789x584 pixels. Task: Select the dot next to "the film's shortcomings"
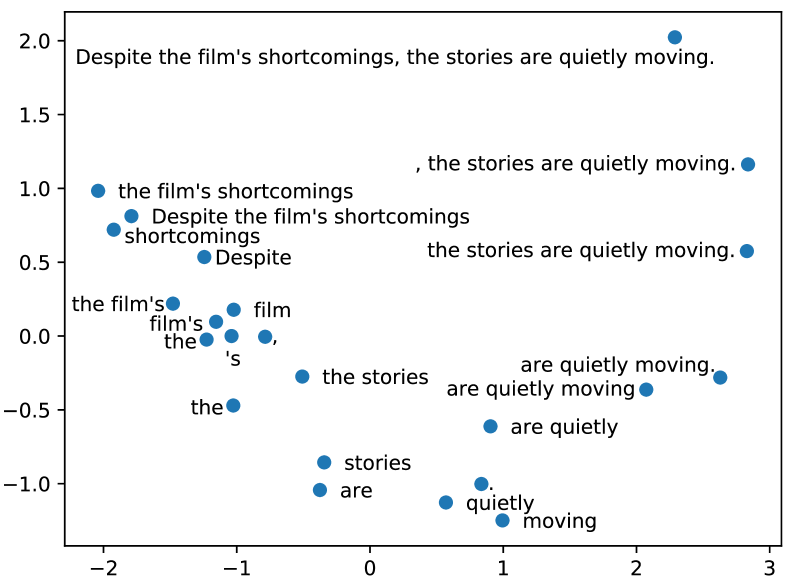98,191
